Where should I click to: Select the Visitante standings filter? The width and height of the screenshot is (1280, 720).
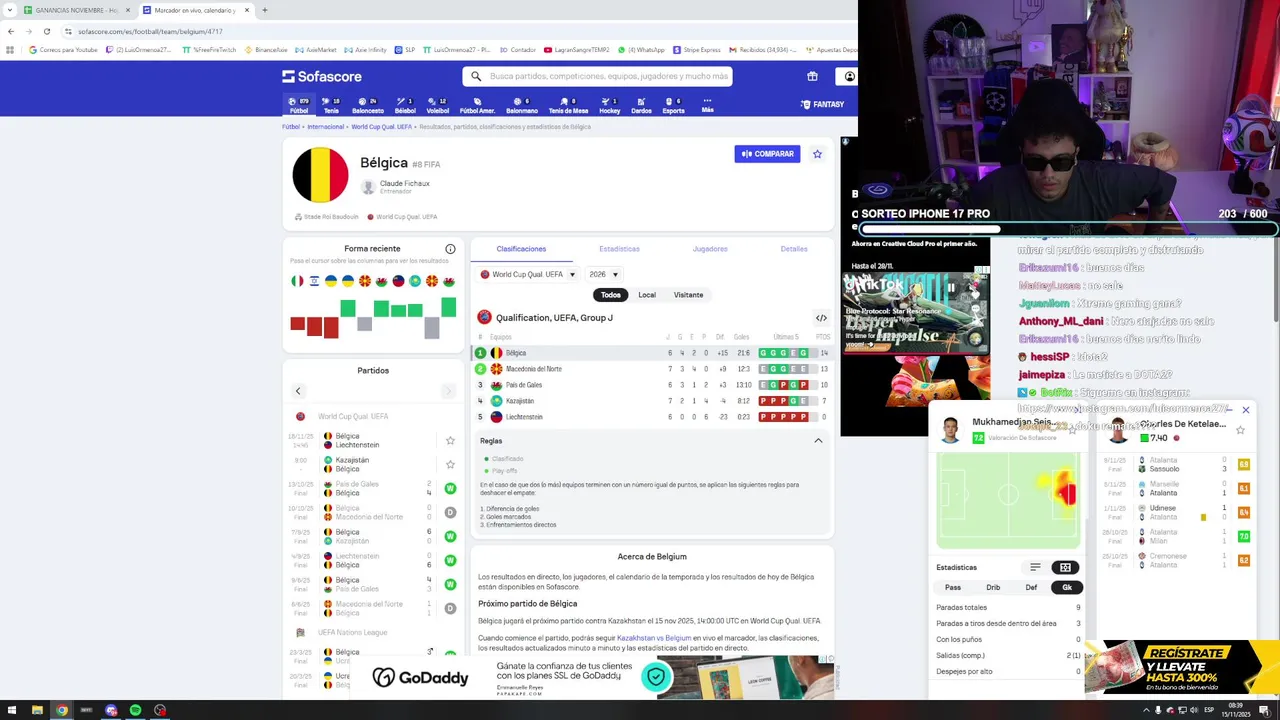click(688, 295)
